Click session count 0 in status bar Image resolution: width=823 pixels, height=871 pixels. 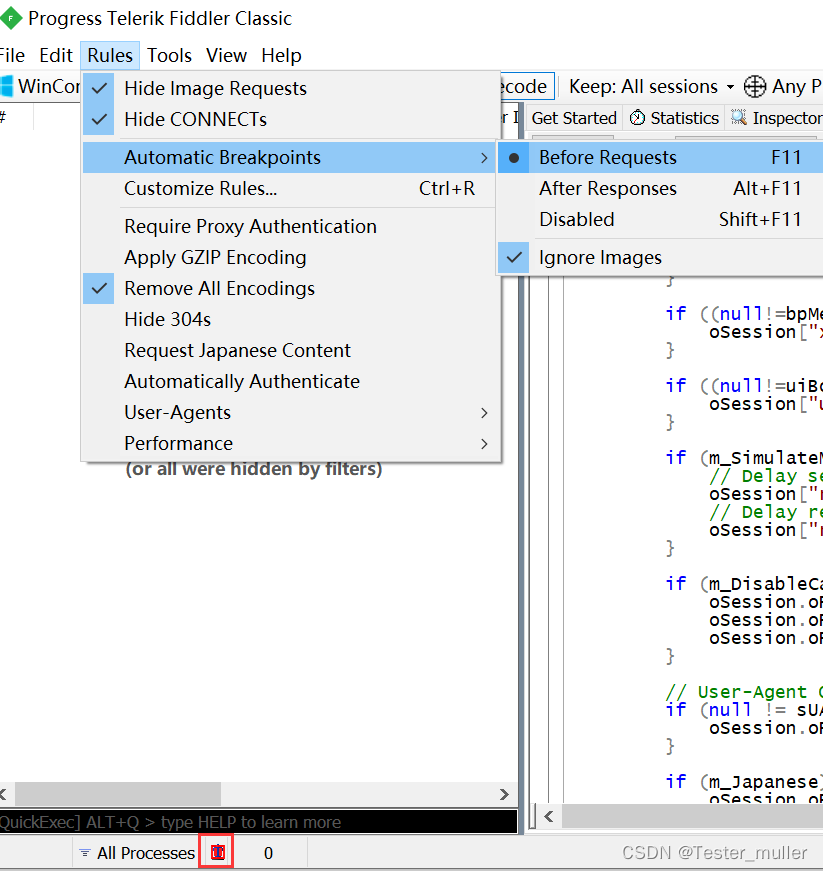tap(268, 853)
